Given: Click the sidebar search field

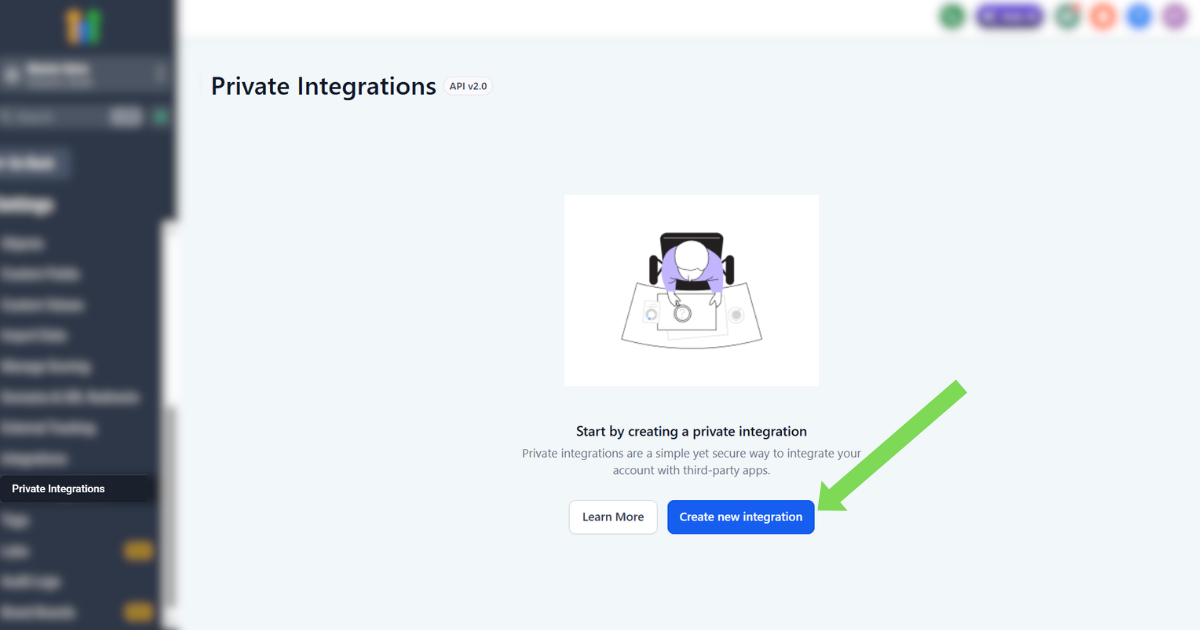Looking at the screenshot, I should 72,117.
